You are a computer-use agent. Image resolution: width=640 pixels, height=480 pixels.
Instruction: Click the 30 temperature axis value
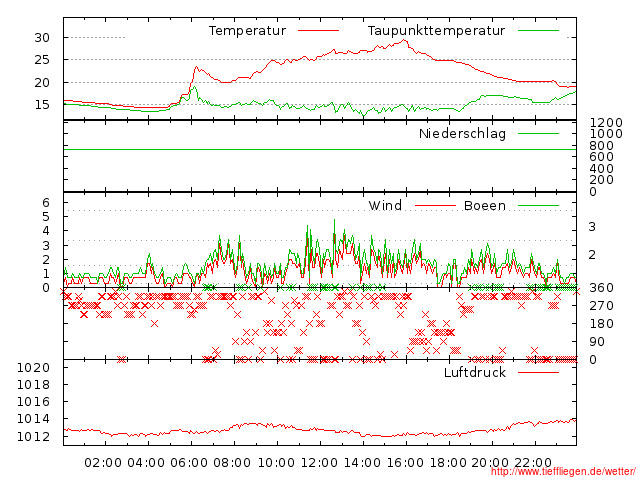point(42,38)
